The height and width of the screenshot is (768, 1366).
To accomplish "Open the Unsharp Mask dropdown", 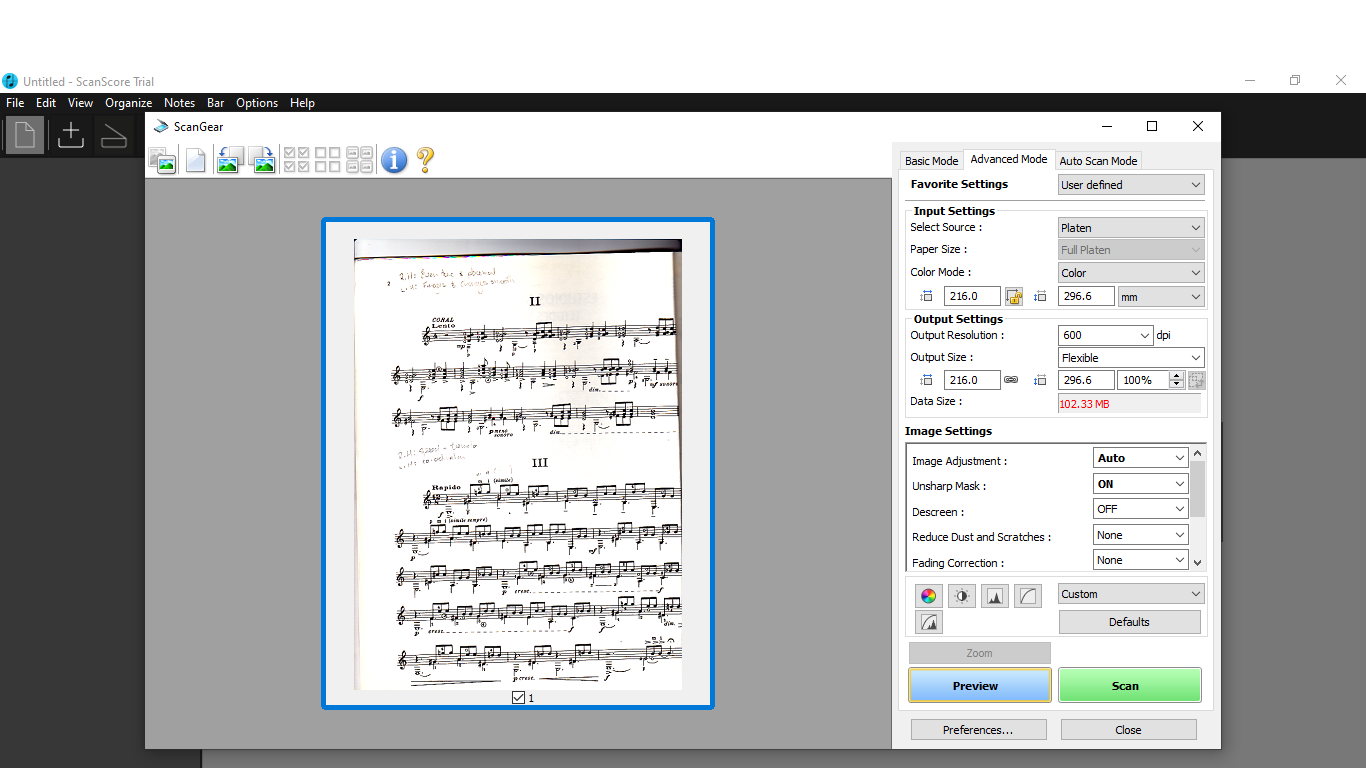I will [1141, 484].
